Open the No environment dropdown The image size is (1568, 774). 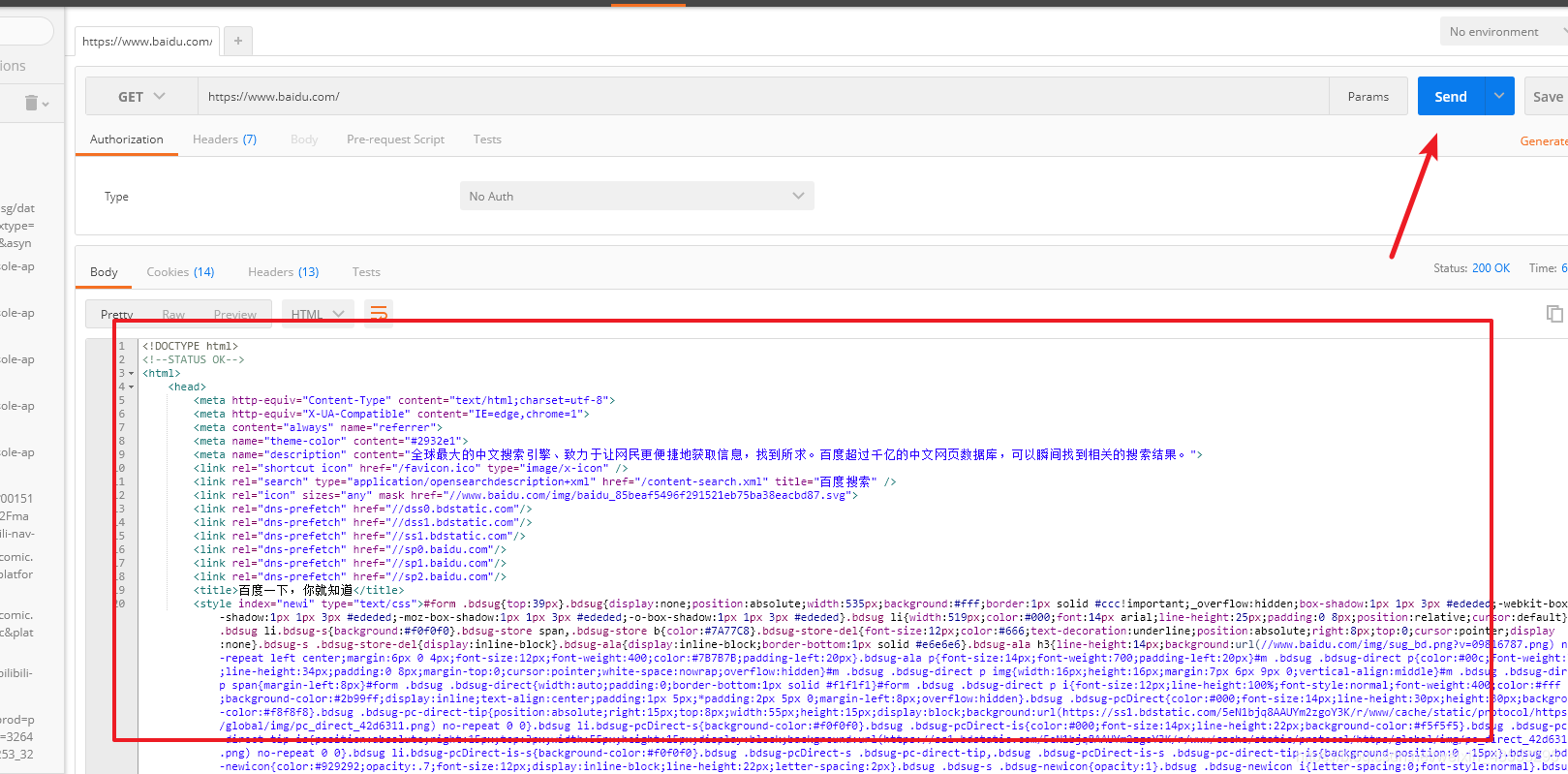[1503, 32]
